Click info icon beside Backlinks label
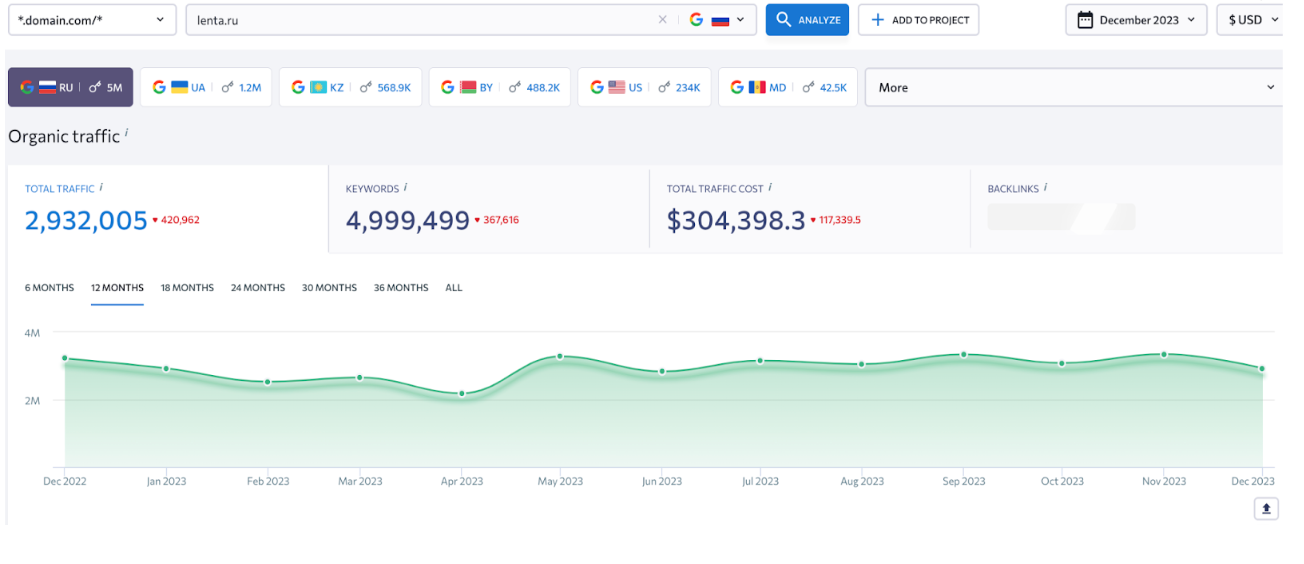The image size is (1304, 564). click(x=1045, y=187)
